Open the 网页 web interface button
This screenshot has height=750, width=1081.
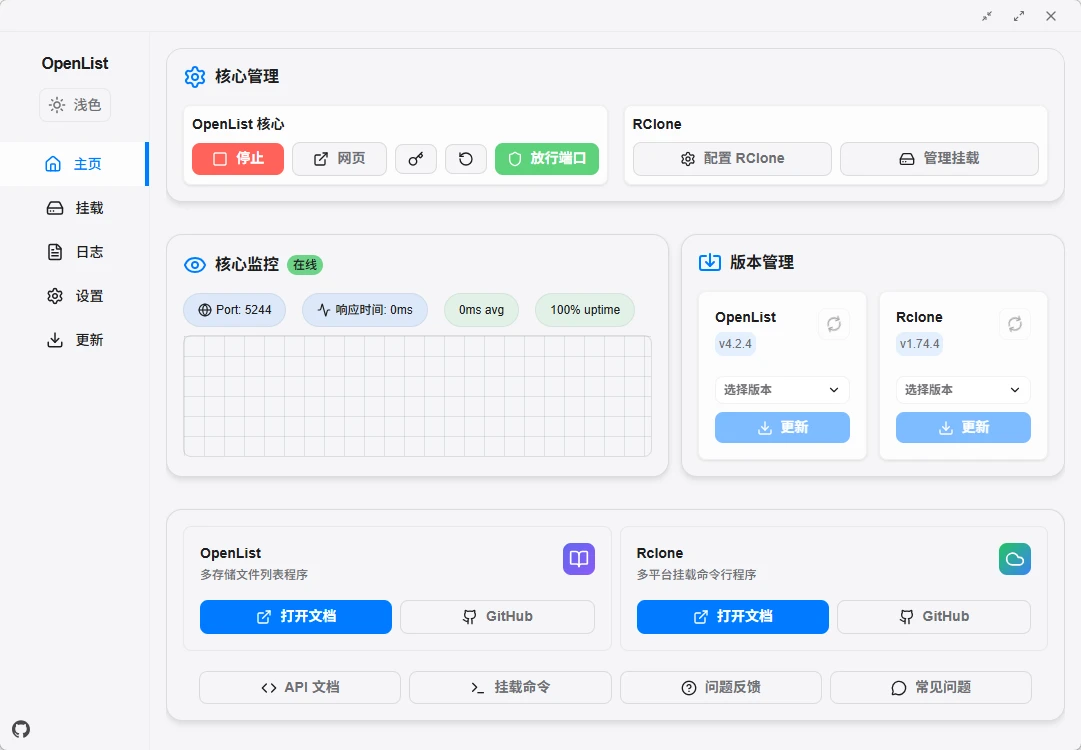click(x=339, y=159)
